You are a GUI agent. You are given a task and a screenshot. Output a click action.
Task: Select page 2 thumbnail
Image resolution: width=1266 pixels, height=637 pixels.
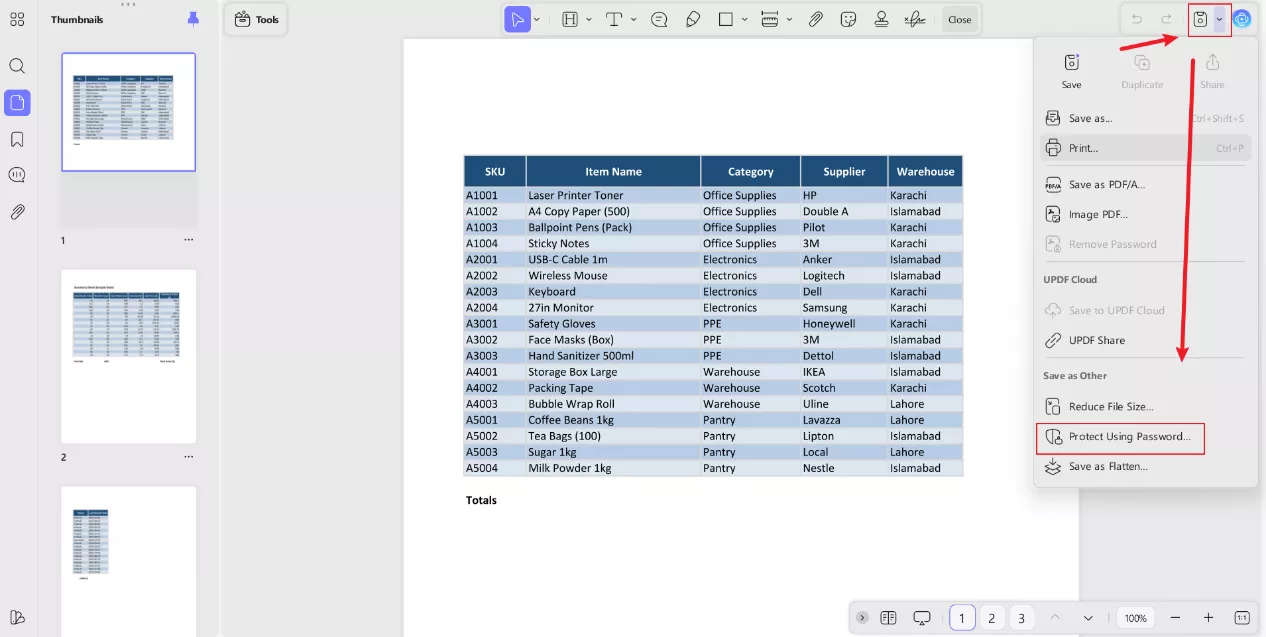point(129,356)
